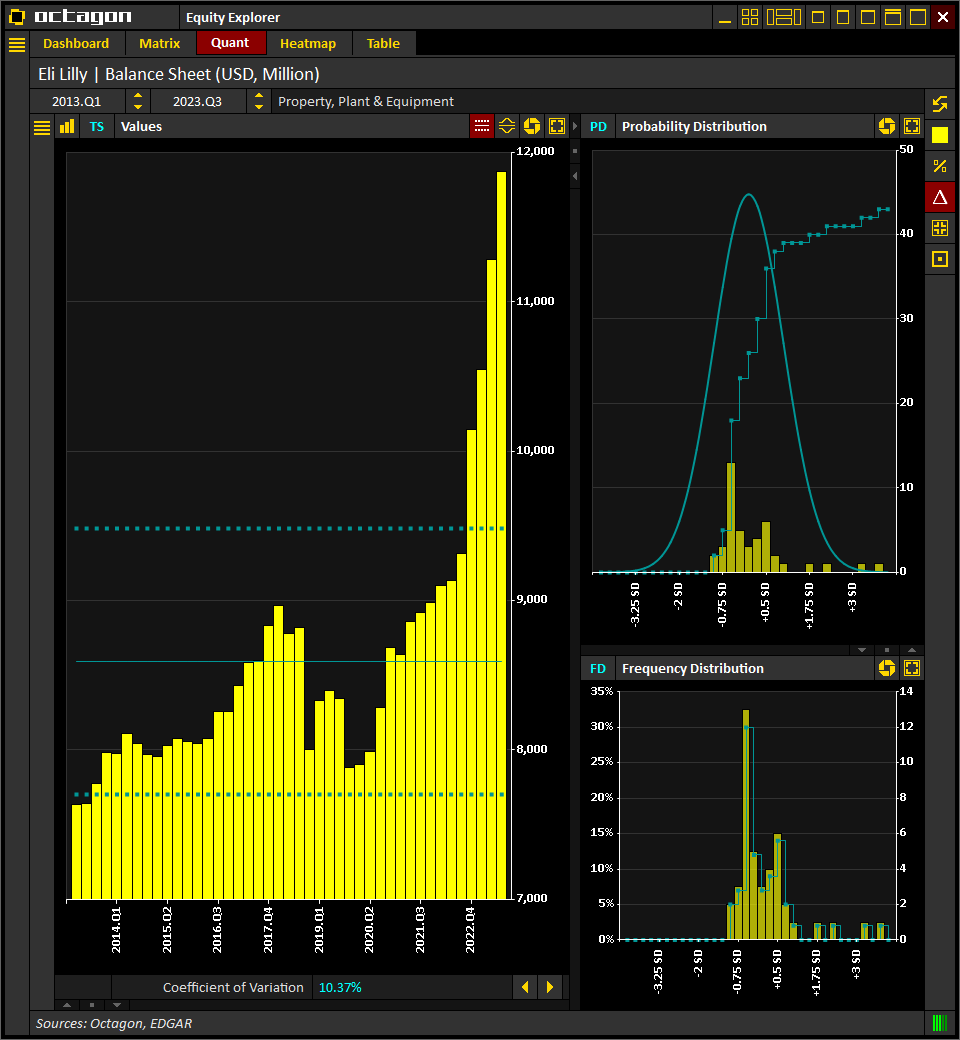Open the 2023.Q3 period stepper dropdown
Image resolution: width=960 pixels, height=1040 pixels.
pos(259,101)
